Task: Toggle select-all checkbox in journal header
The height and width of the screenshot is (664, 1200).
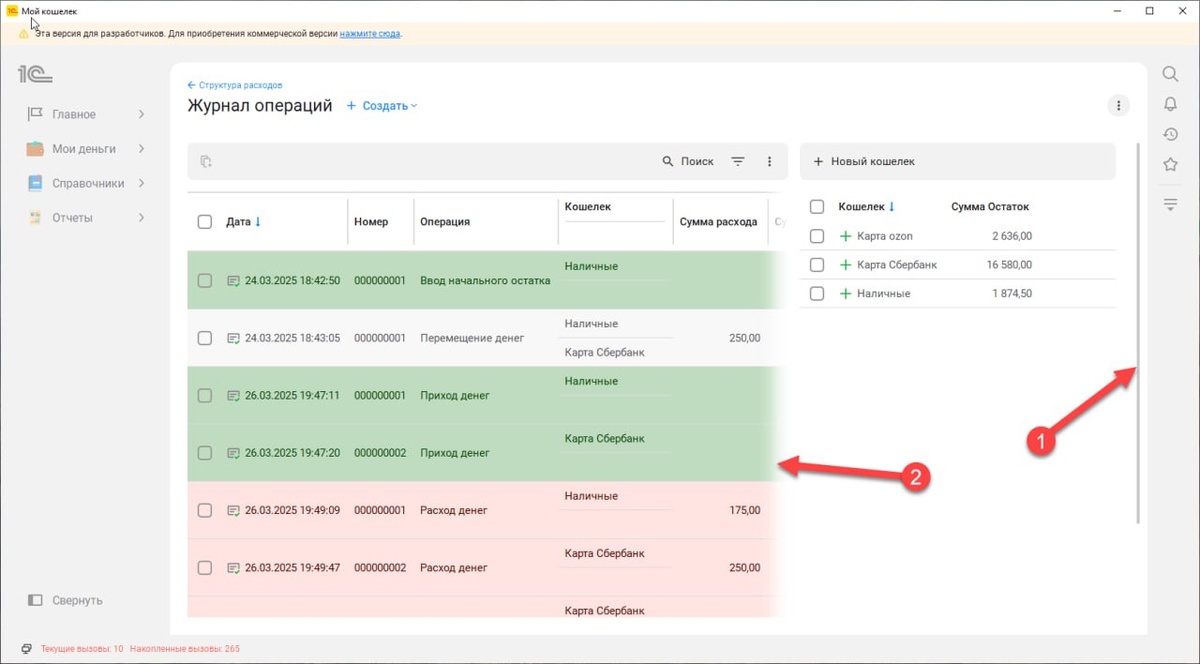Action: click(x=205, y=222)
